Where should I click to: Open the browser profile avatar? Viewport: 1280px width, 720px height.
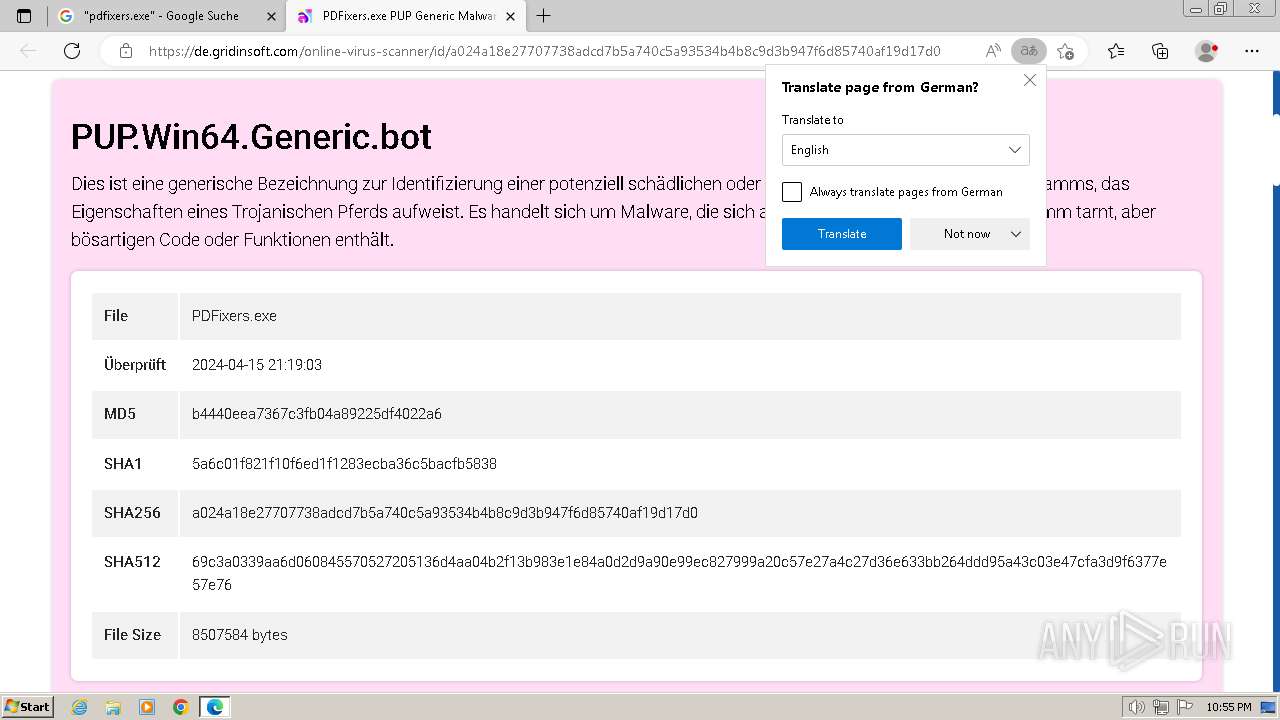coord(1207,51)
